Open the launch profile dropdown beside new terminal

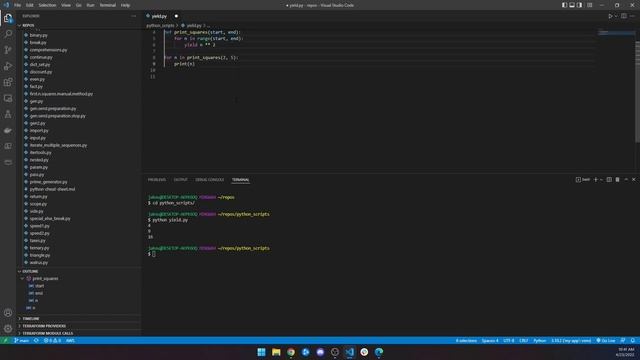tap(601, 180)
